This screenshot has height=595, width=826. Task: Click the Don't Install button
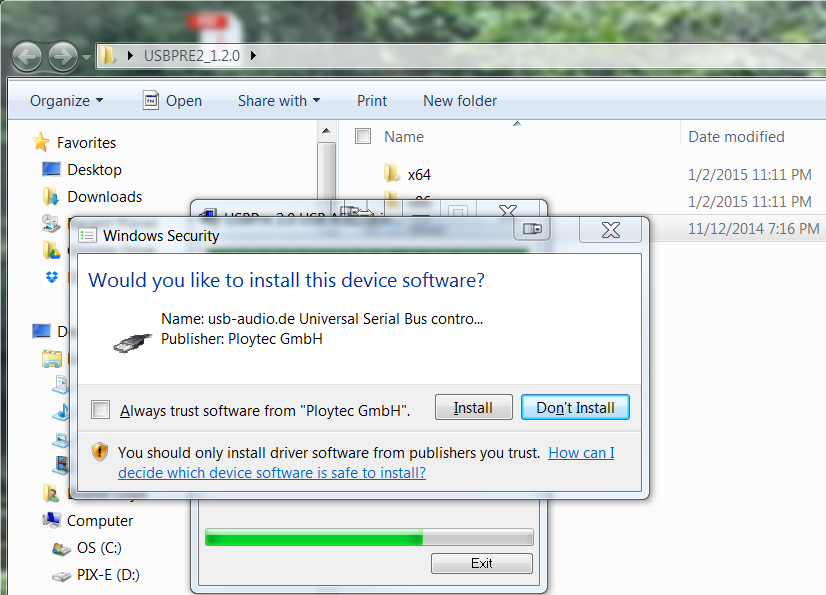click(575, 407)
